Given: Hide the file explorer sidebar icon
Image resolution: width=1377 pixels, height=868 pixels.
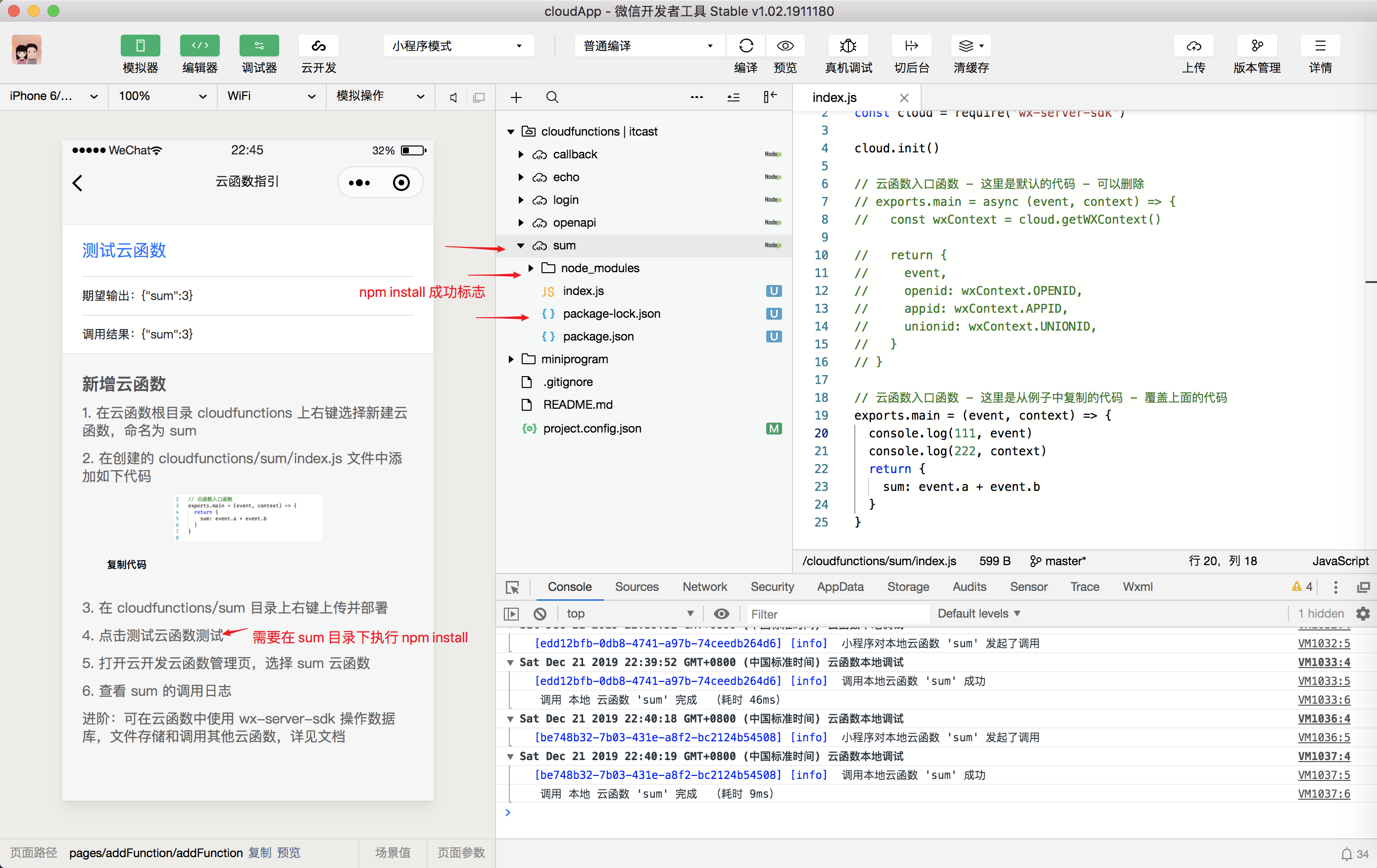Looking at the screenshot, I should click(770, 97).
